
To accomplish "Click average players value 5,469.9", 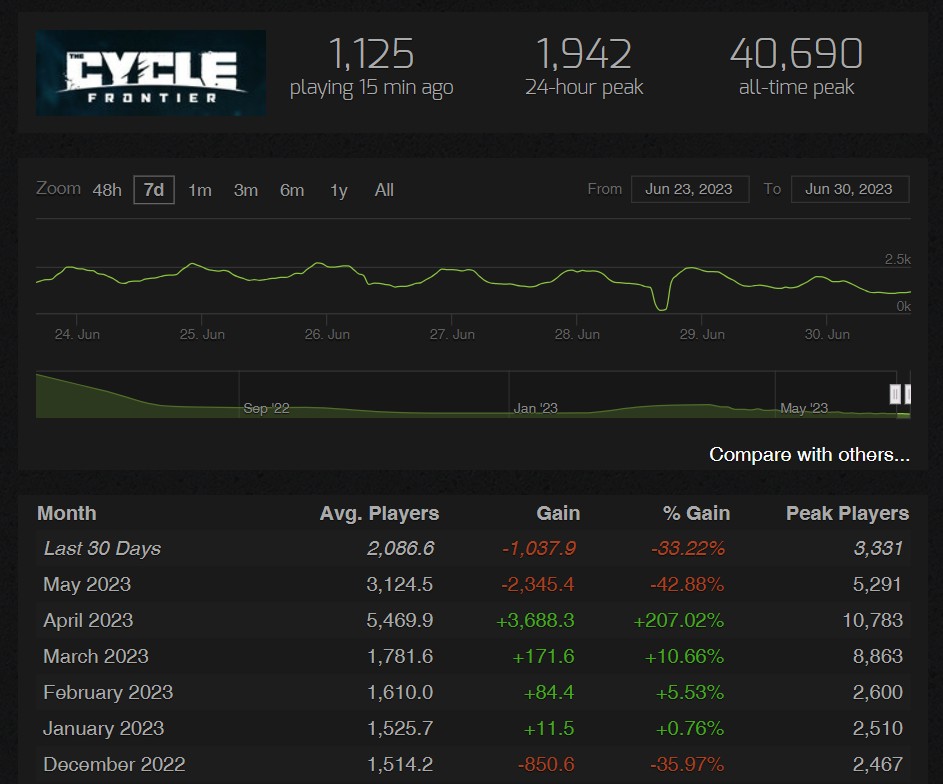I will (400, 620).
